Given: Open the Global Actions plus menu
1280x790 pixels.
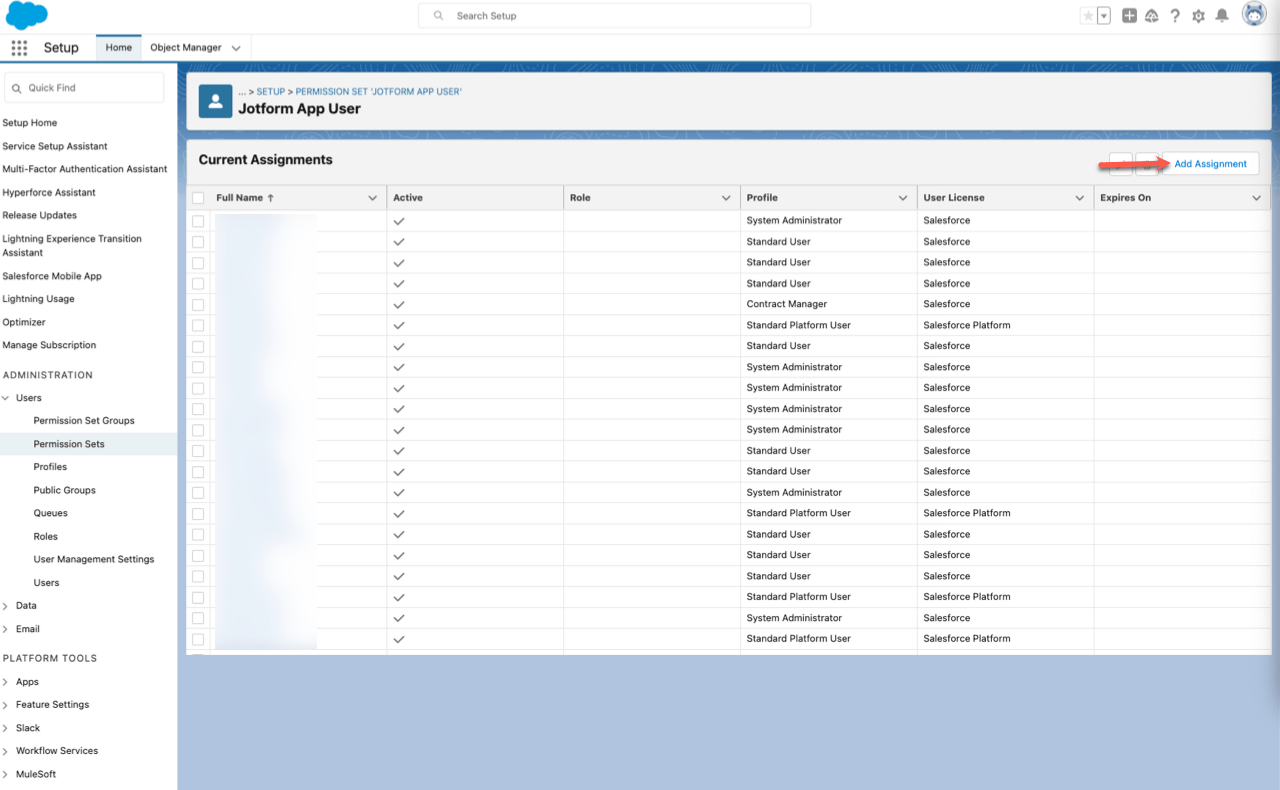Looking at the screenshot, I should coord(1129,16).
